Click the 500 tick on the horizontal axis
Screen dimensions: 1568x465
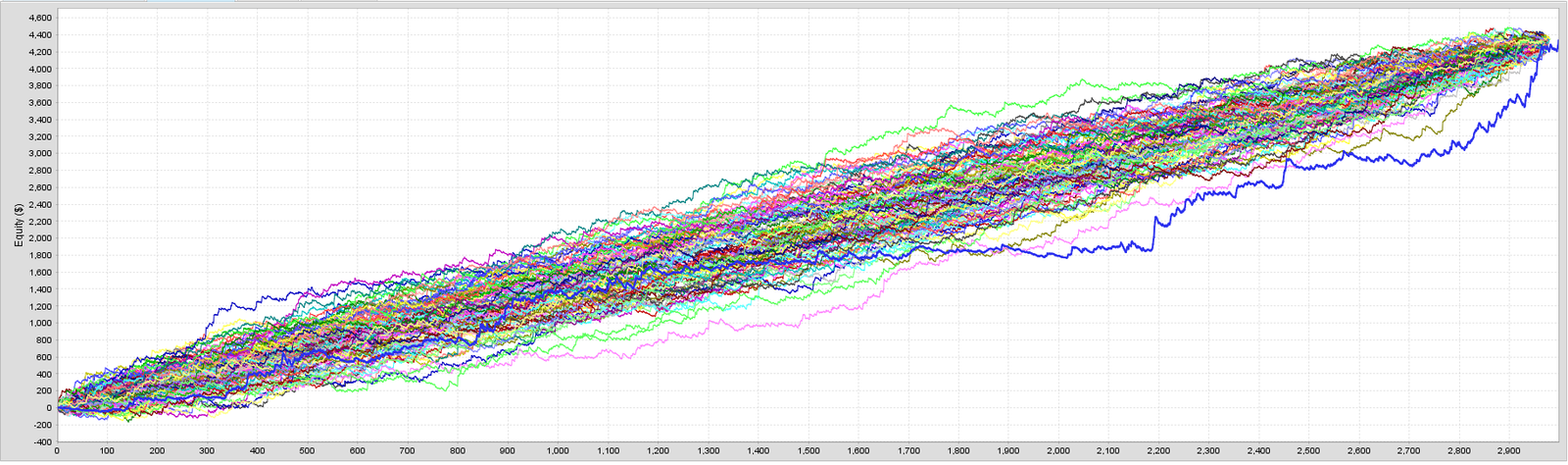[x=307, y=451]
